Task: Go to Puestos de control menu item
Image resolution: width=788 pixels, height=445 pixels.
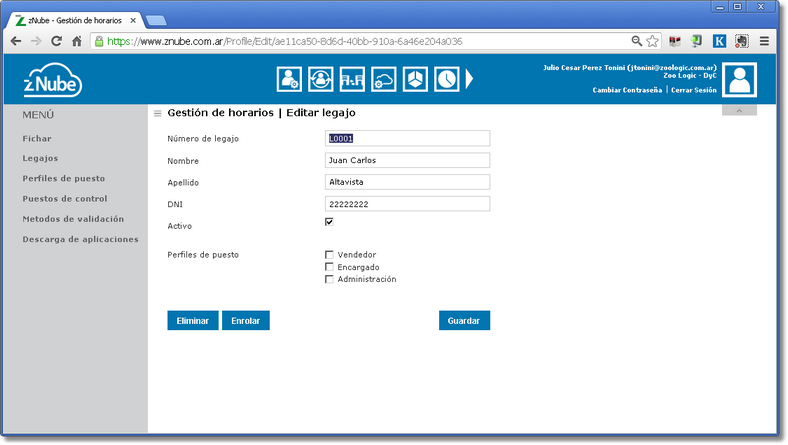Action: [64, 198]
